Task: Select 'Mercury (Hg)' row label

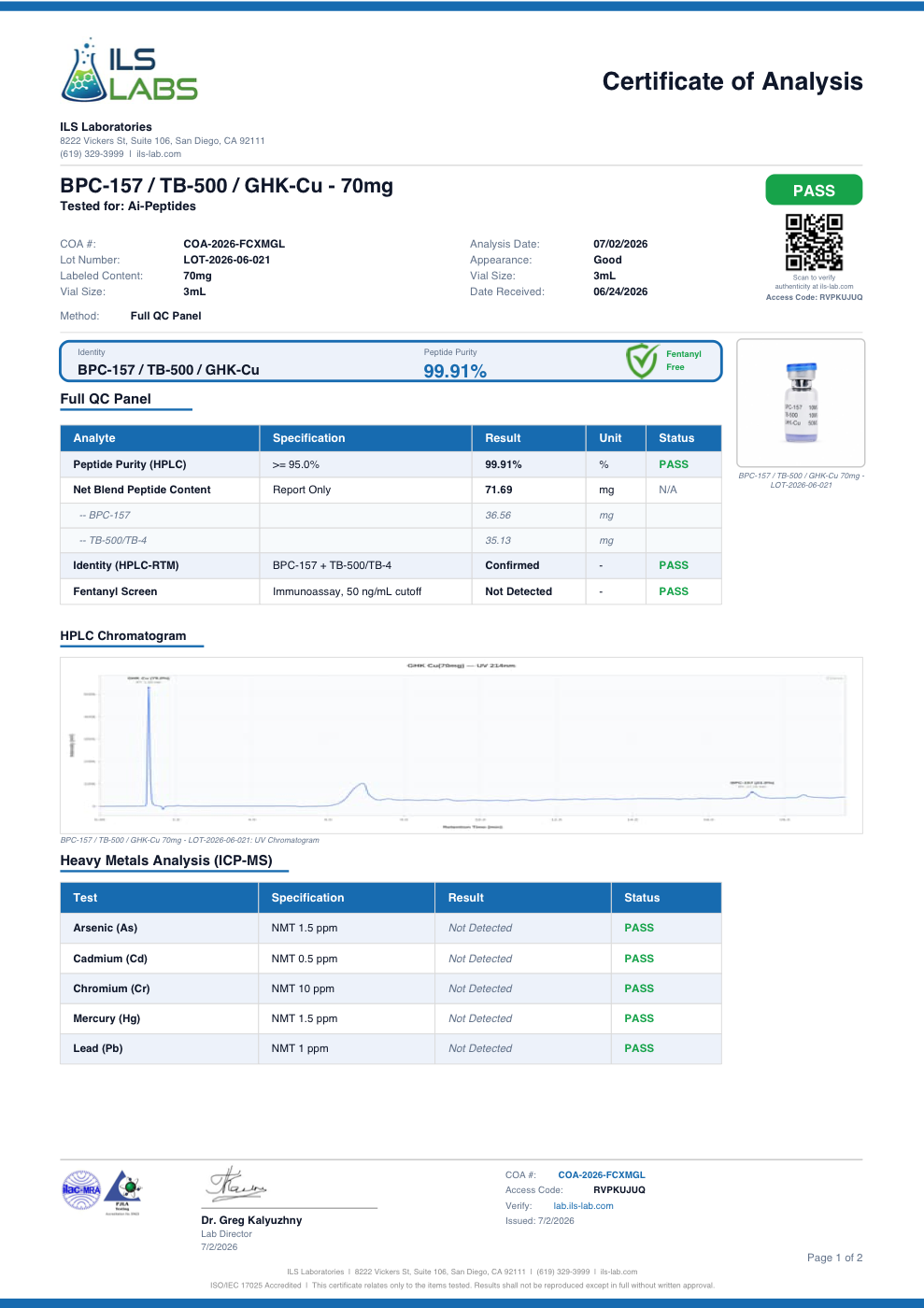Action: 107,1018
